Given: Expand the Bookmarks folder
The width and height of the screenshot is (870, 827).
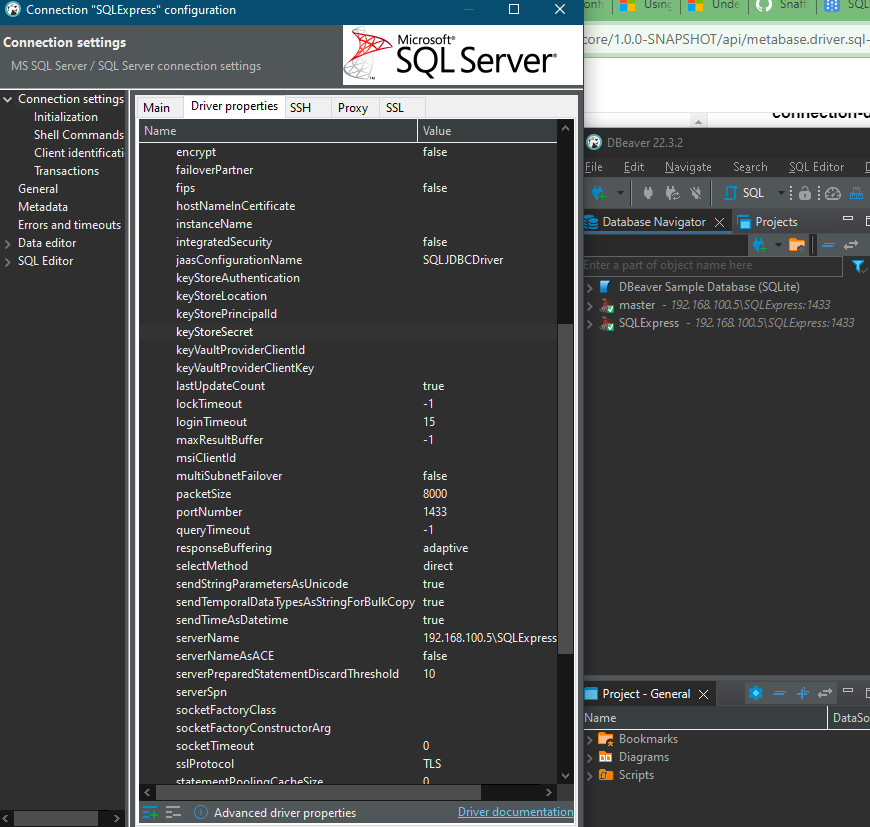Looking at the screenshot, I should [x=590, y=739].
